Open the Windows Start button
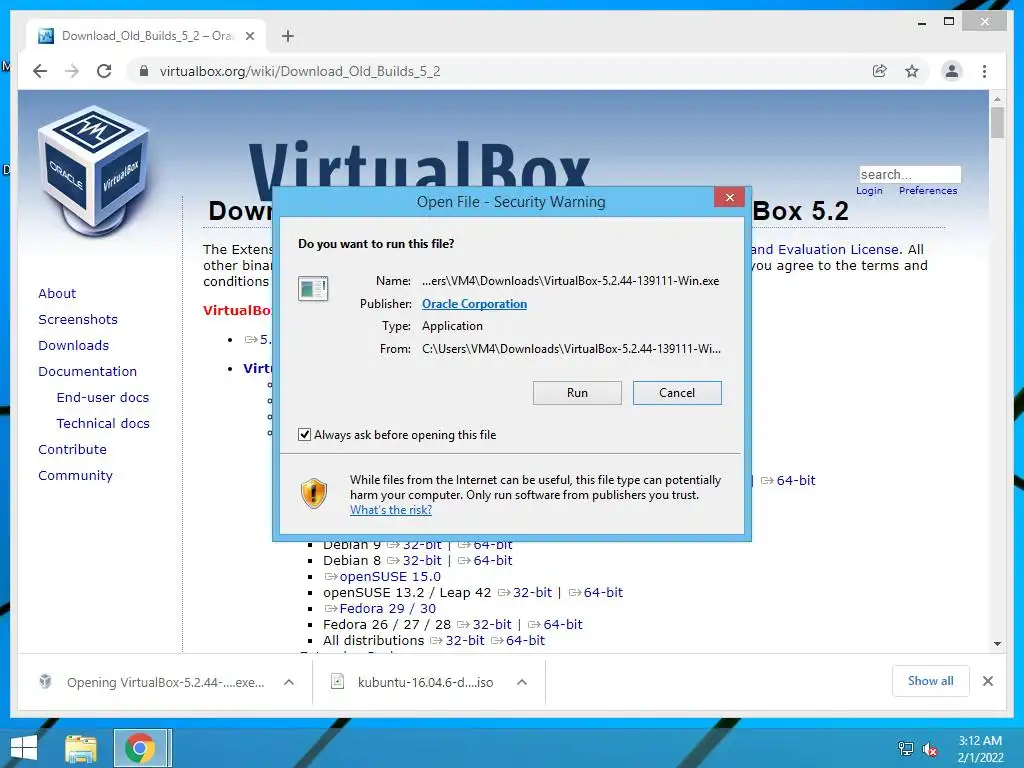 [24, 748]
